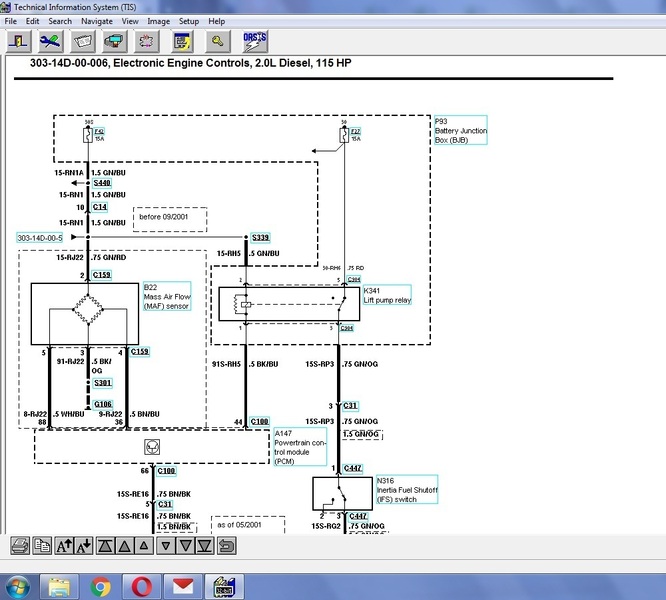Increase text size with A up-arrow icon
666x600 pixels.
63,545
